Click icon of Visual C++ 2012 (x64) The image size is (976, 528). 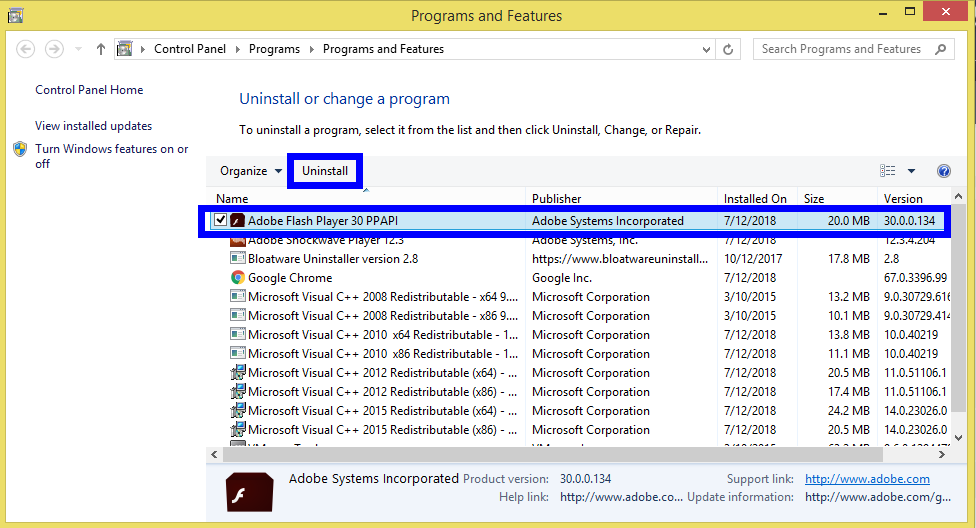(237, 373)
